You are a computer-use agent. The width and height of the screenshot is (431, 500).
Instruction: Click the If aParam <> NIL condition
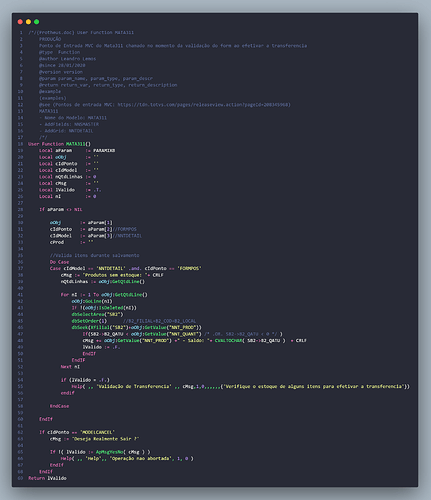(x=61, y=210)
